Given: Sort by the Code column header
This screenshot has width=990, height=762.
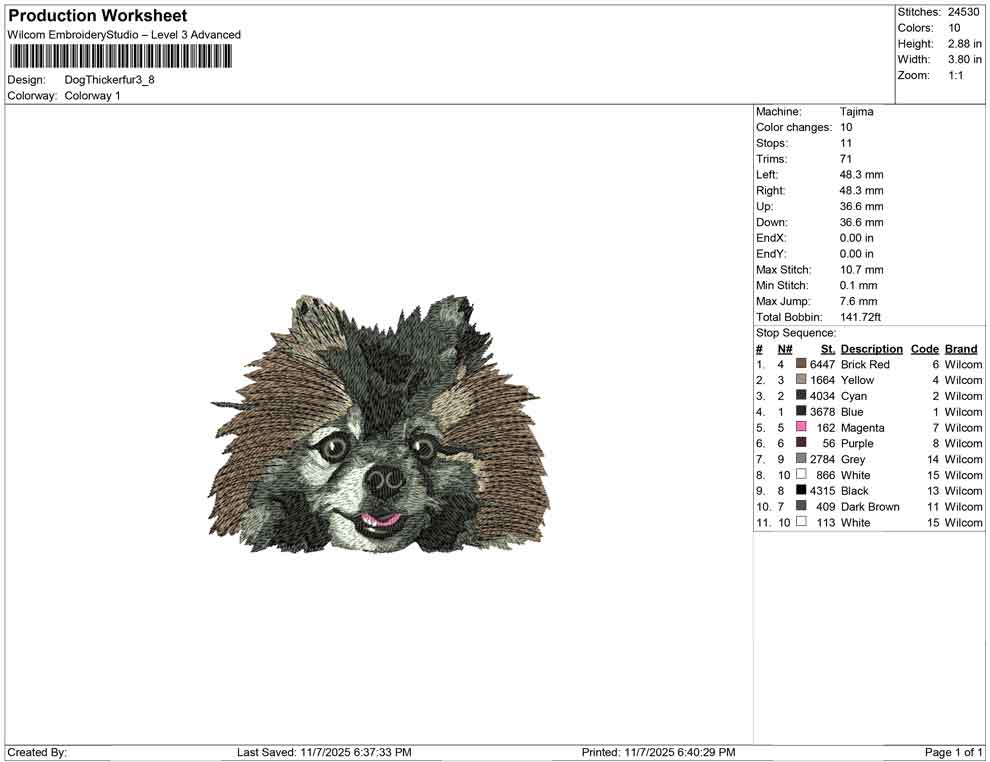Looking at the screenshot, I should pyautogui.click(x=924, y=348).
